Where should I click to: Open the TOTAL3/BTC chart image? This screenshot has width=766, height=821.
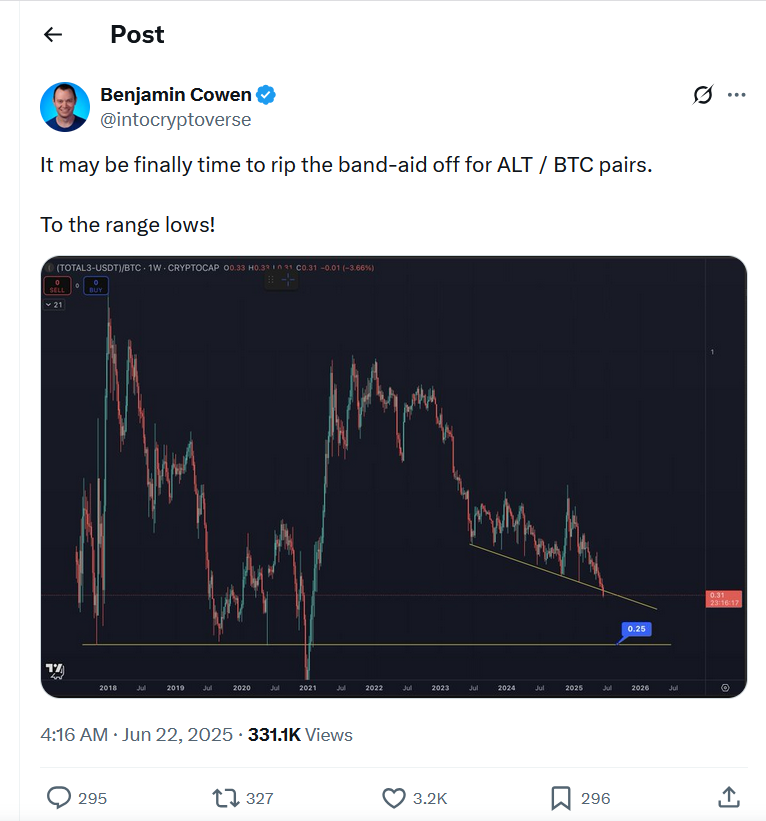tap(394, 477)
